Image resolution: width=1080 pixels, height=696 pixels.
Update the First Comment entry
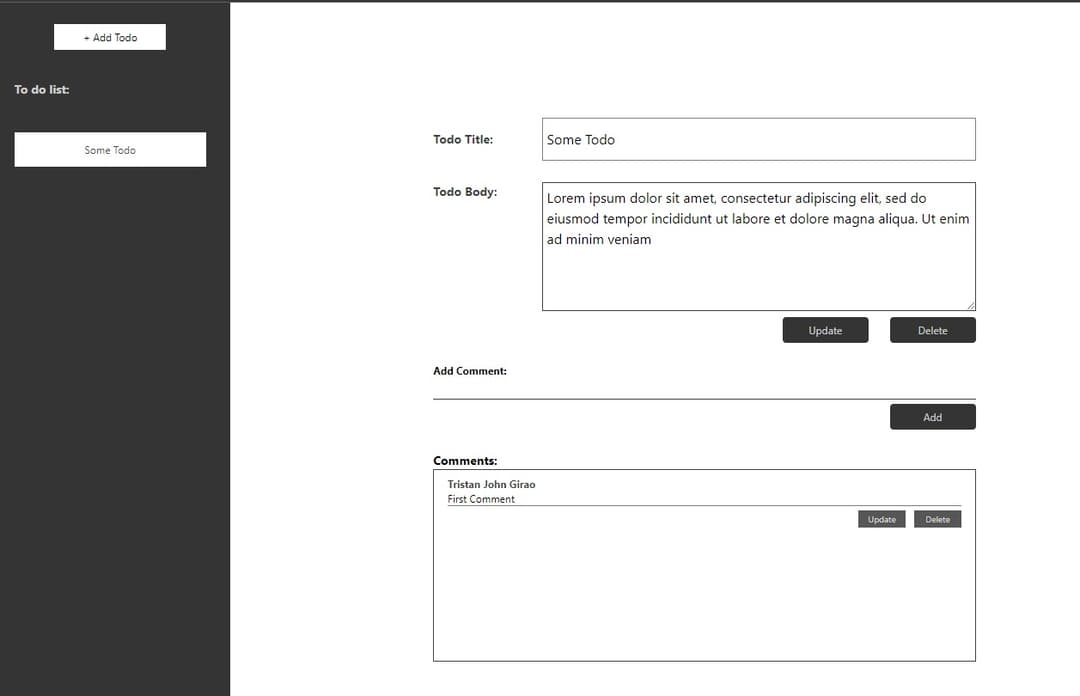[881, 519]
